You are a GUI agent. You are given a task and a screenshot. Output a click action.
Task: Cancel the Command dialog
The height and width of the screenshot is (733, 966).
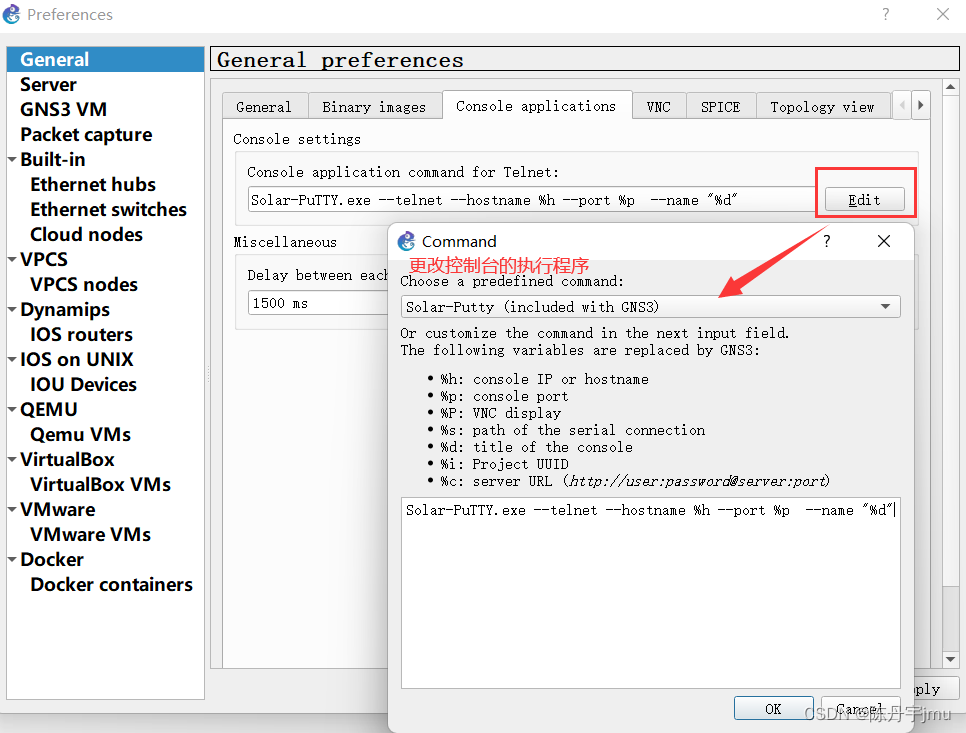(x=860, y=708)
